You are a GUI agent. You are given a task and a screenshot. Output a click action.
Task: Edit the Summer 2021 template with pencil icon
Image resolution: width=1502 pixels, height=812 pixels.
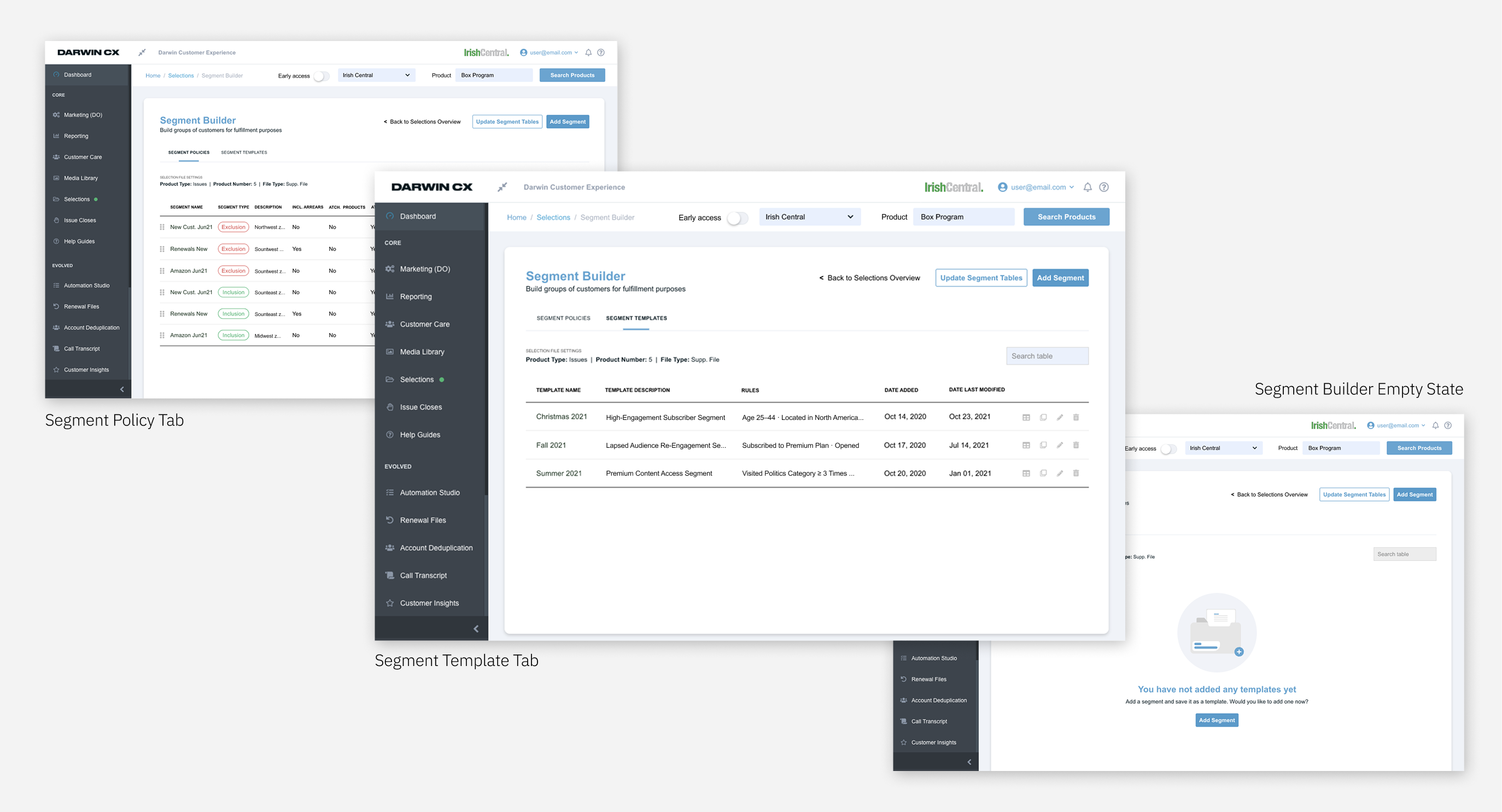(x=1060, y=474)
